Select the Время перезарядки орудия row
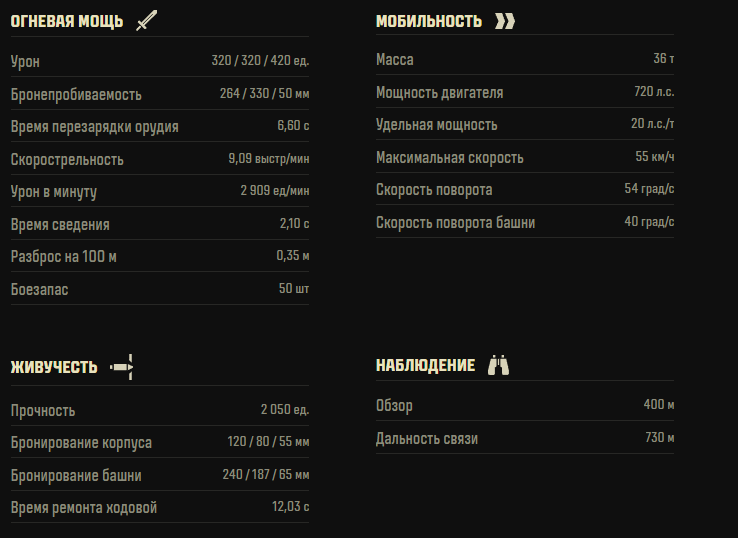The image size is (738, 538). point(160,126)
